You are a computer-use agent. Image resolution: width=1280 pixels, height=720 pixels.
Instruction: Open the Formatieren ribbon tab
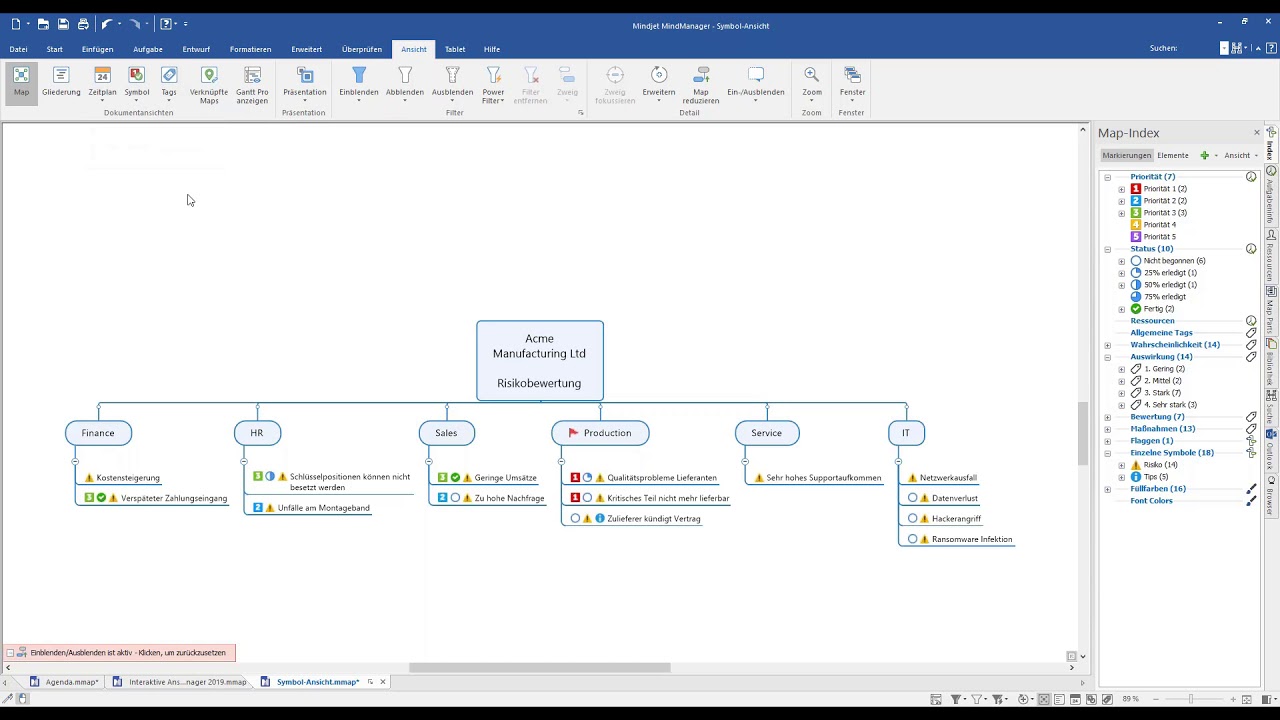coord(250,49)
